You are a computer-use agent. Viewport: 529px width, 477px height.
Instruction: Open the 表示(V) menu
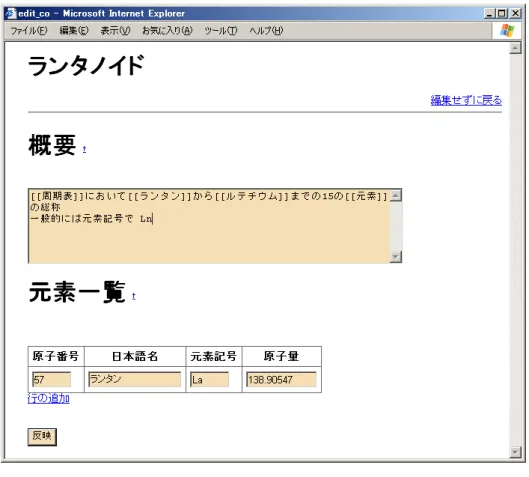(115, 31)
